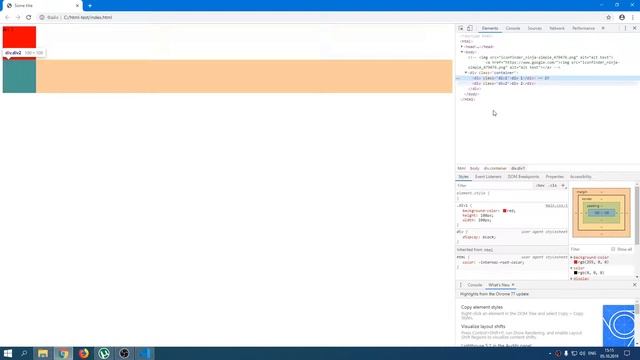
Task: Click the content size box in box model
Action: point(602,213)
